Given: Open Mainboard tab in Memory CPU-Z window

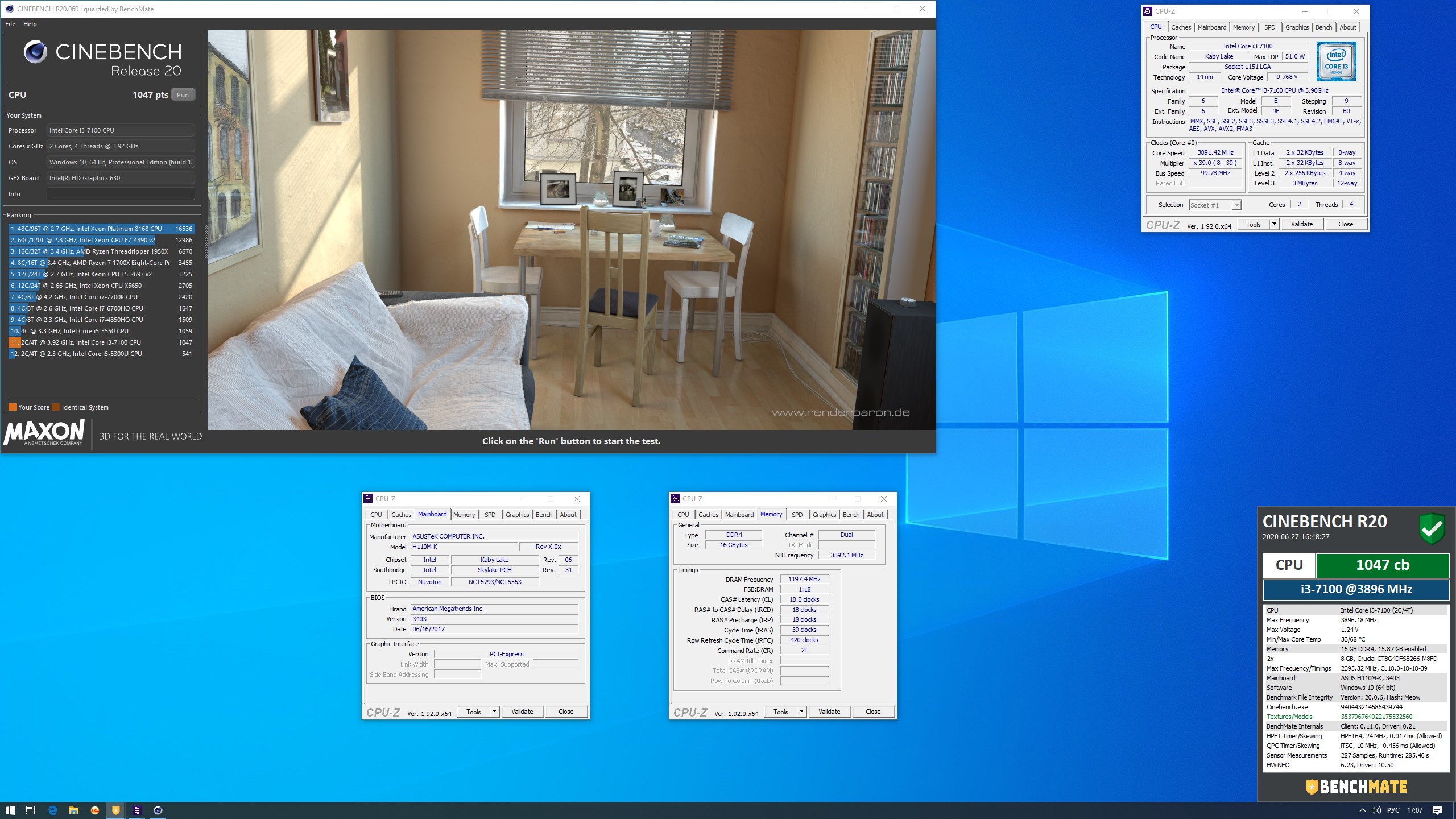Looking at the screenshot, I should [739, 515].
